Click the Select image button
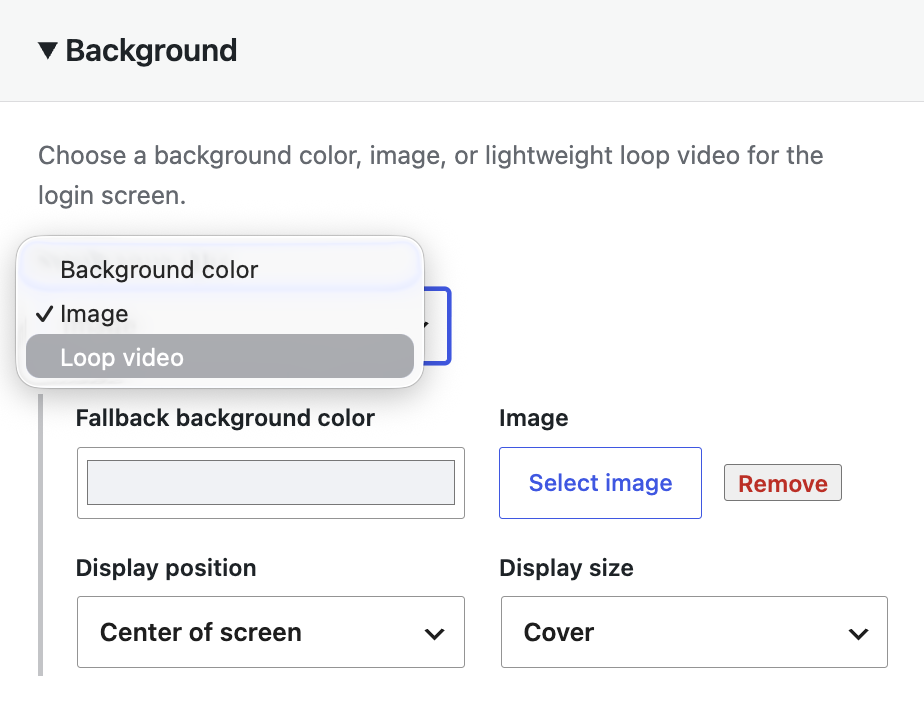The height and width of the screenshot is (728, 924). 600,483
